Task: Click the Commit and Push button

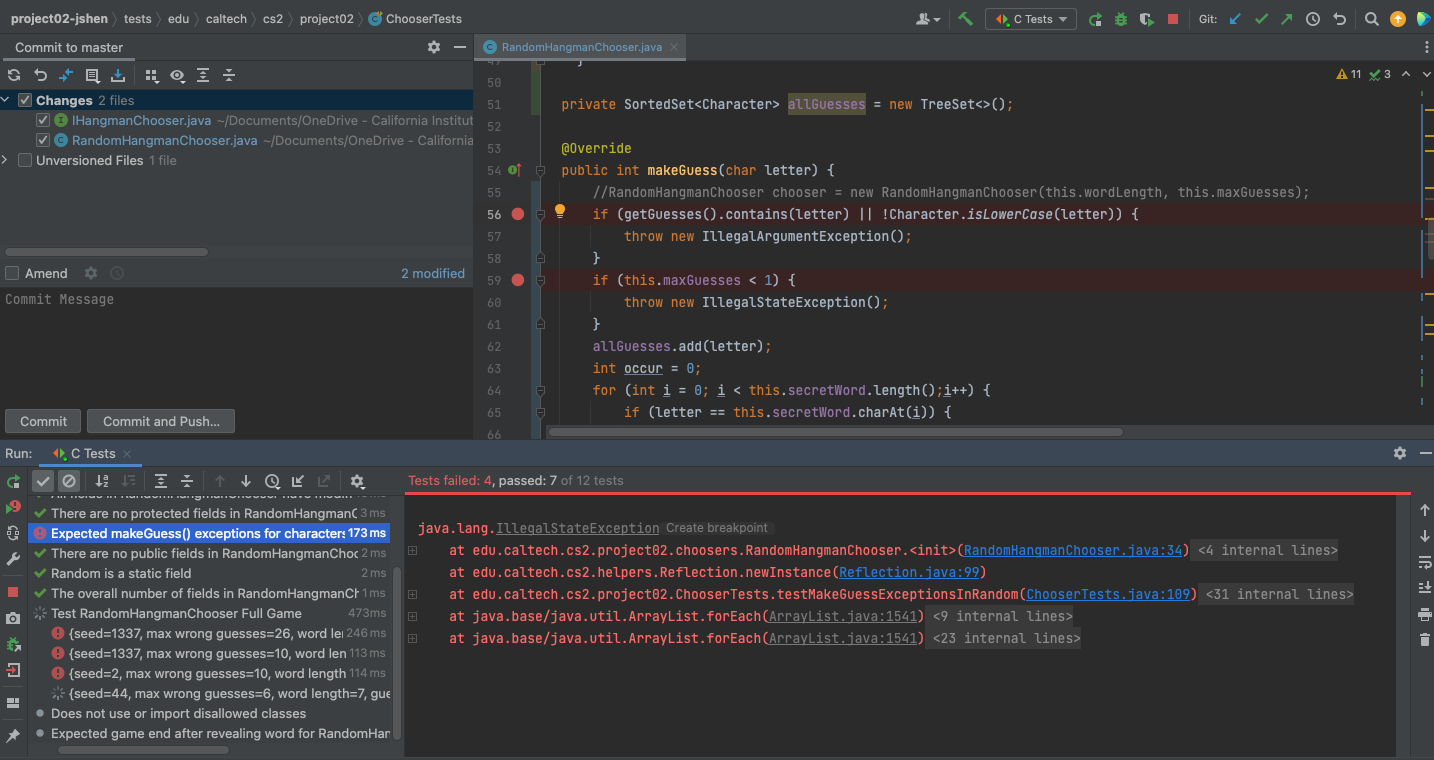Action: (x=161, y=421)
